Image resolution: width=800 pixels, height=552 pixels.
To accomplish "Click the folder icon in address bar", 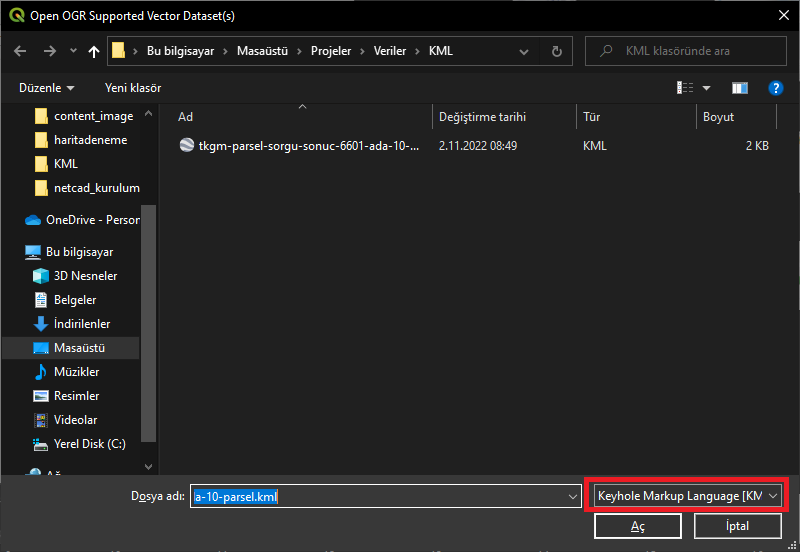I will pyautogui.click(x=118, y=51).
